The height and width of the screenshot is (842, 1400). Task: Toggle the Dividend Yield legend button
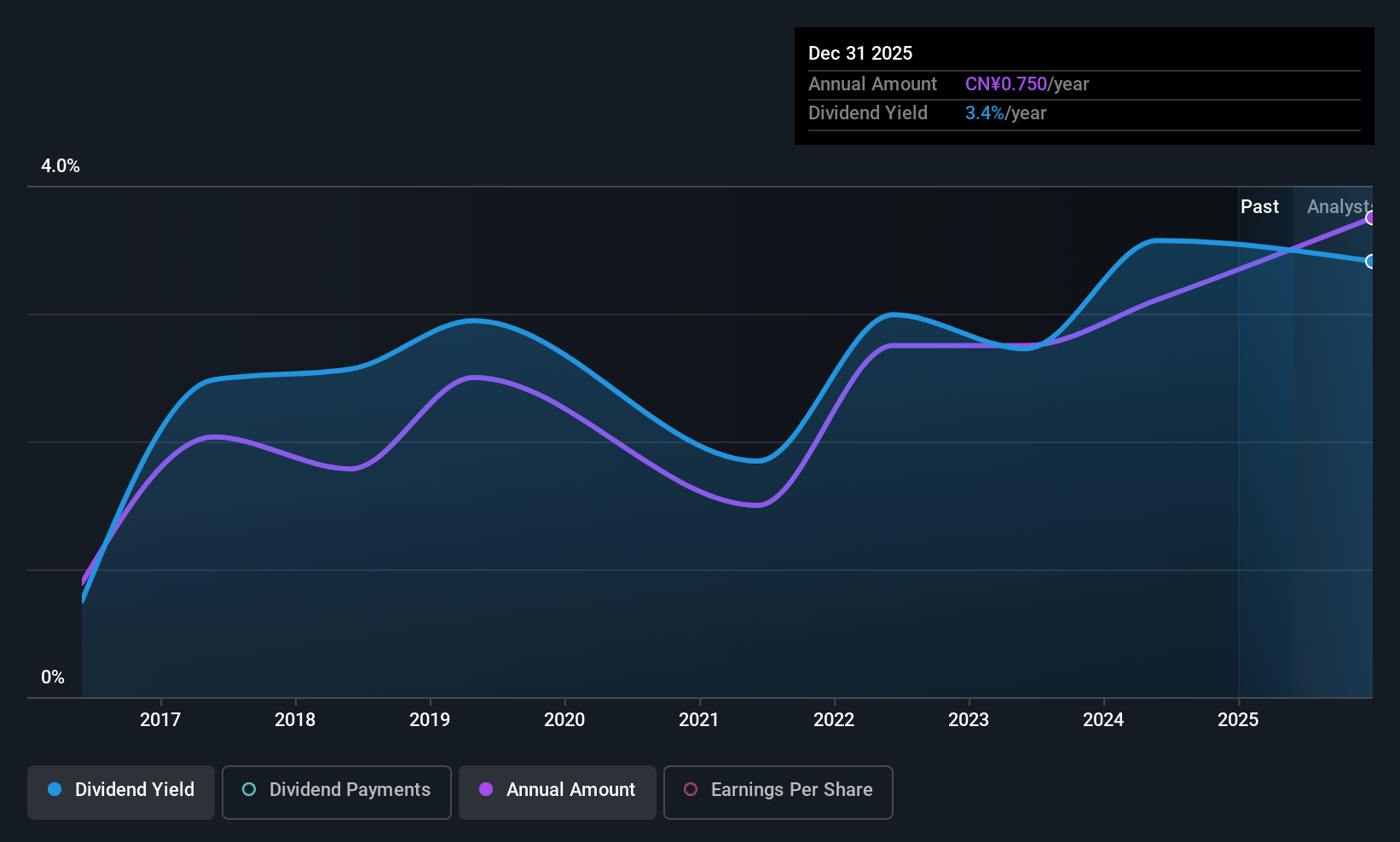coord(121,792)
